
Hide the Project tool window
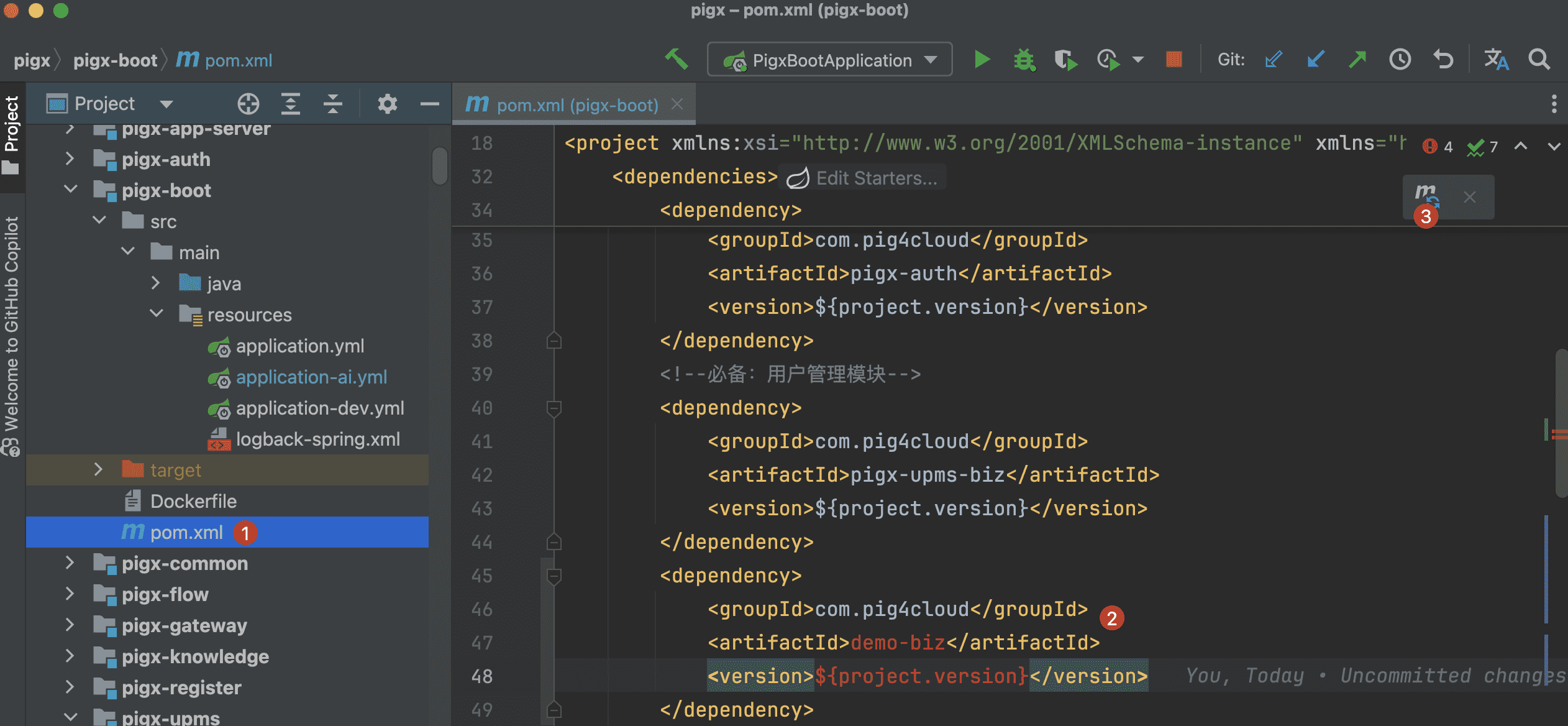click(429, 103)
